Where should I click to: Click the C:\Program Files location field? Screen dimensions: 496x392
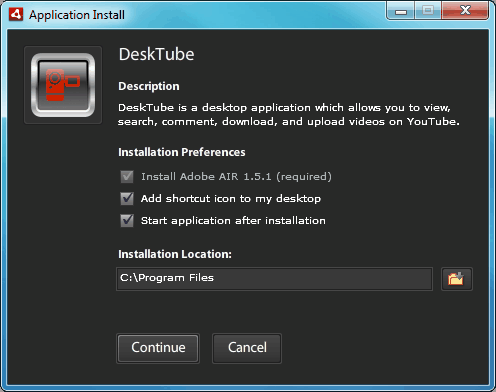[x=274, y=279]
